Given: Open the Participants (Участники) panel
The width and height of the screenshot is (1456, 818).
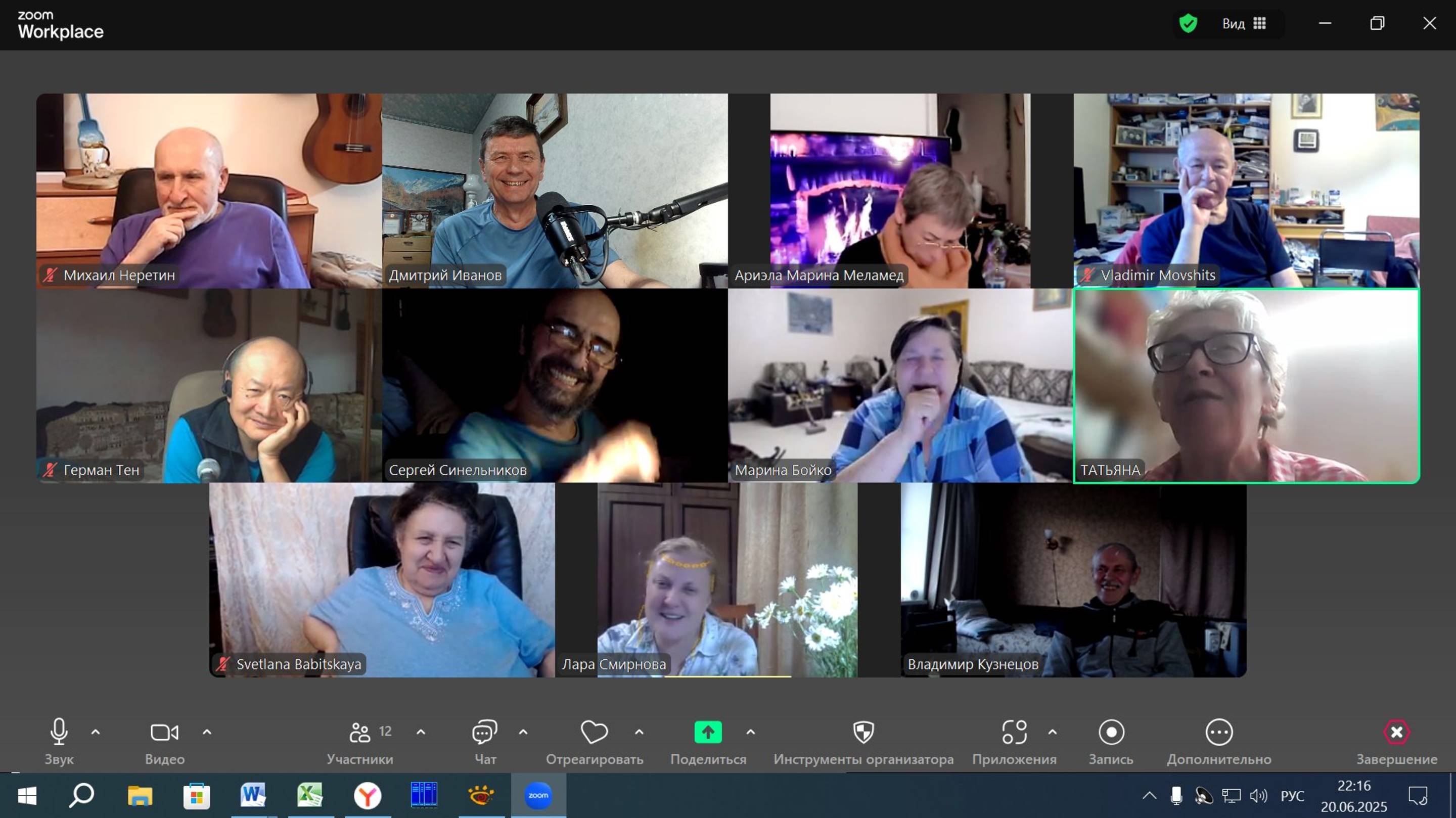Looking at the screenshot, I should tap(360, 733).
